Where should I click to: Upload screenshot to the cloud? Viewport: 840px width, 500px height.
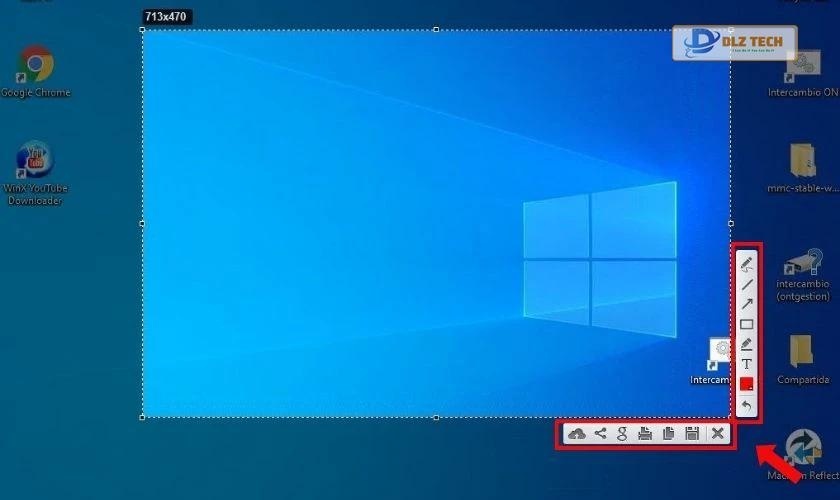click(577, 433)
